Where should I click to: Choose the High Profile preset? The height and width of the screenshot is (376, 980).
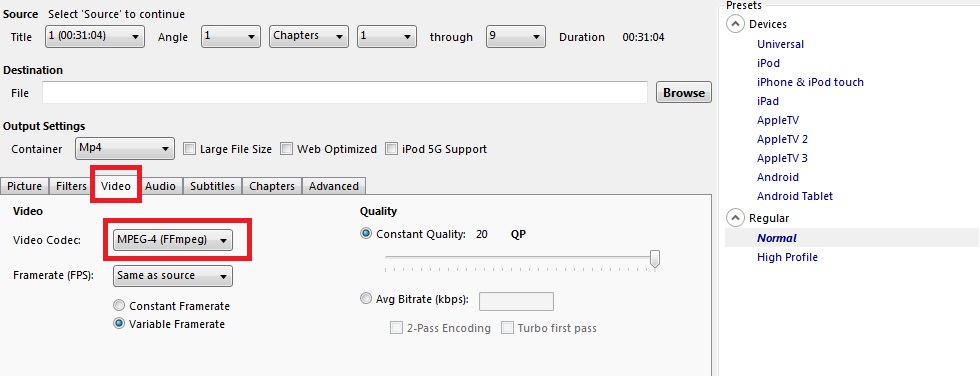pos(787,257)
